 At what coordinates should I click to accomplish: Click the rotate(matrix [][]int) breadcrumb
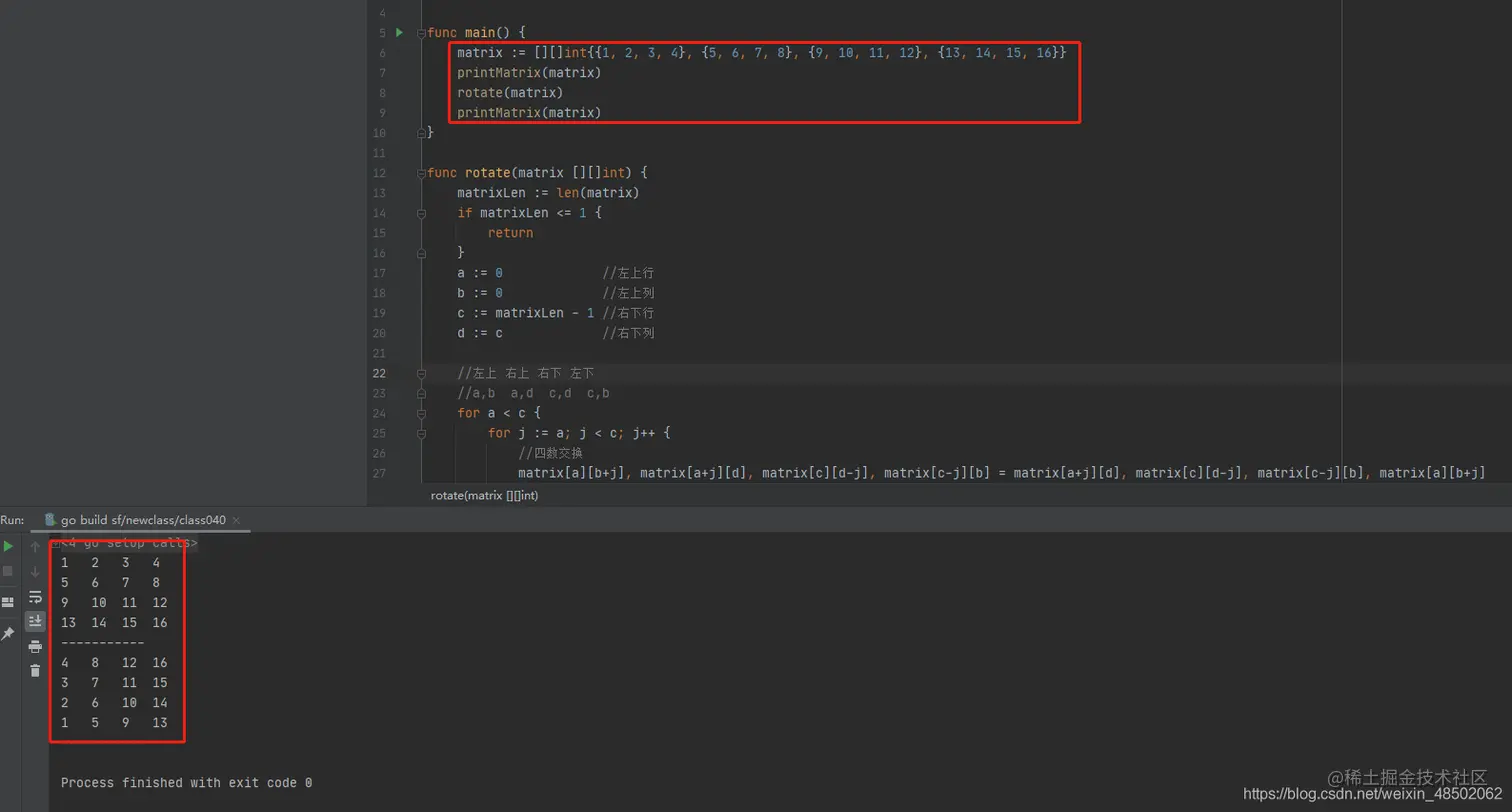pyautogui.click(x=485, y=495)
